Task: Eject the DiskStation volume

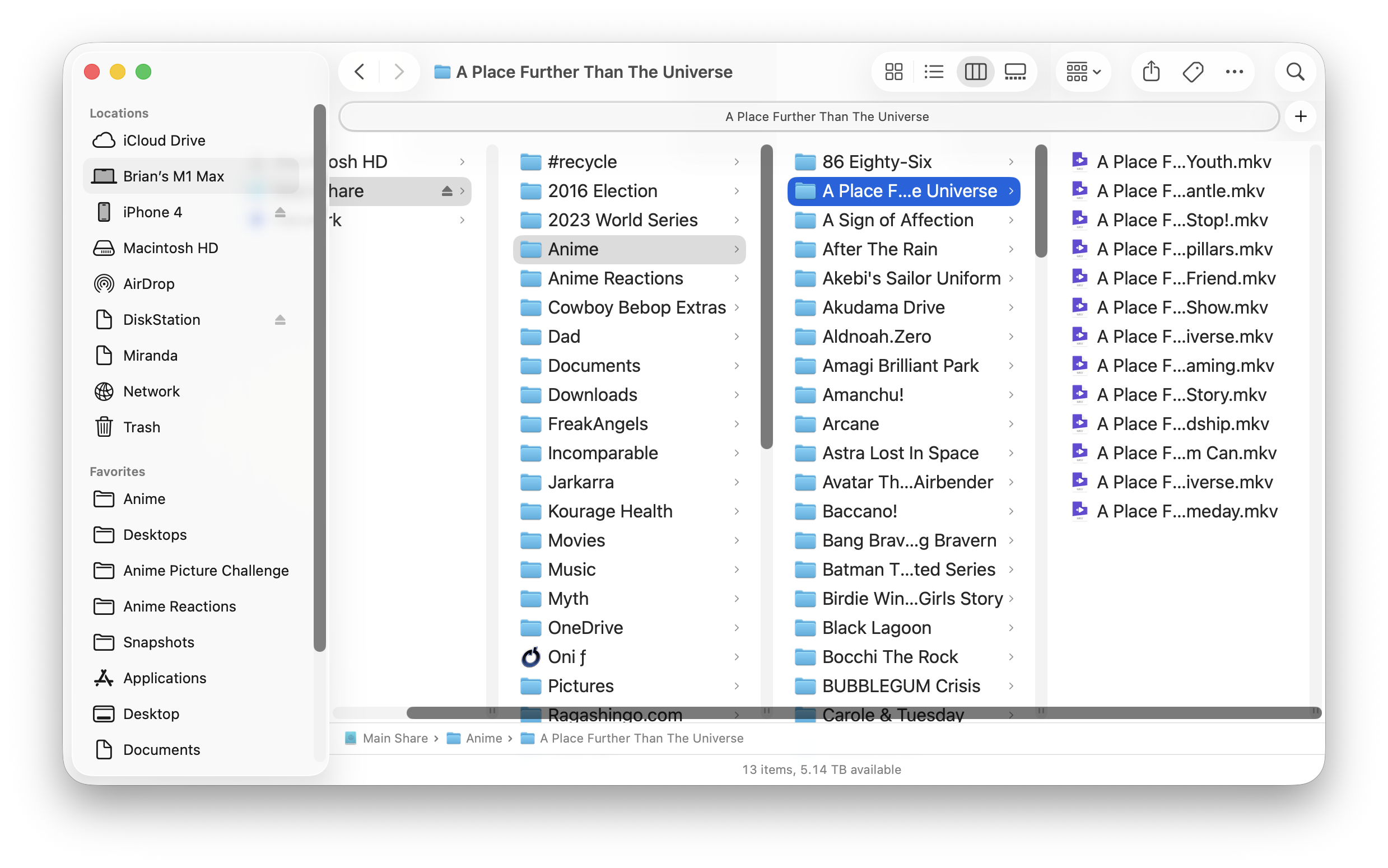Action: pos(280,320)
